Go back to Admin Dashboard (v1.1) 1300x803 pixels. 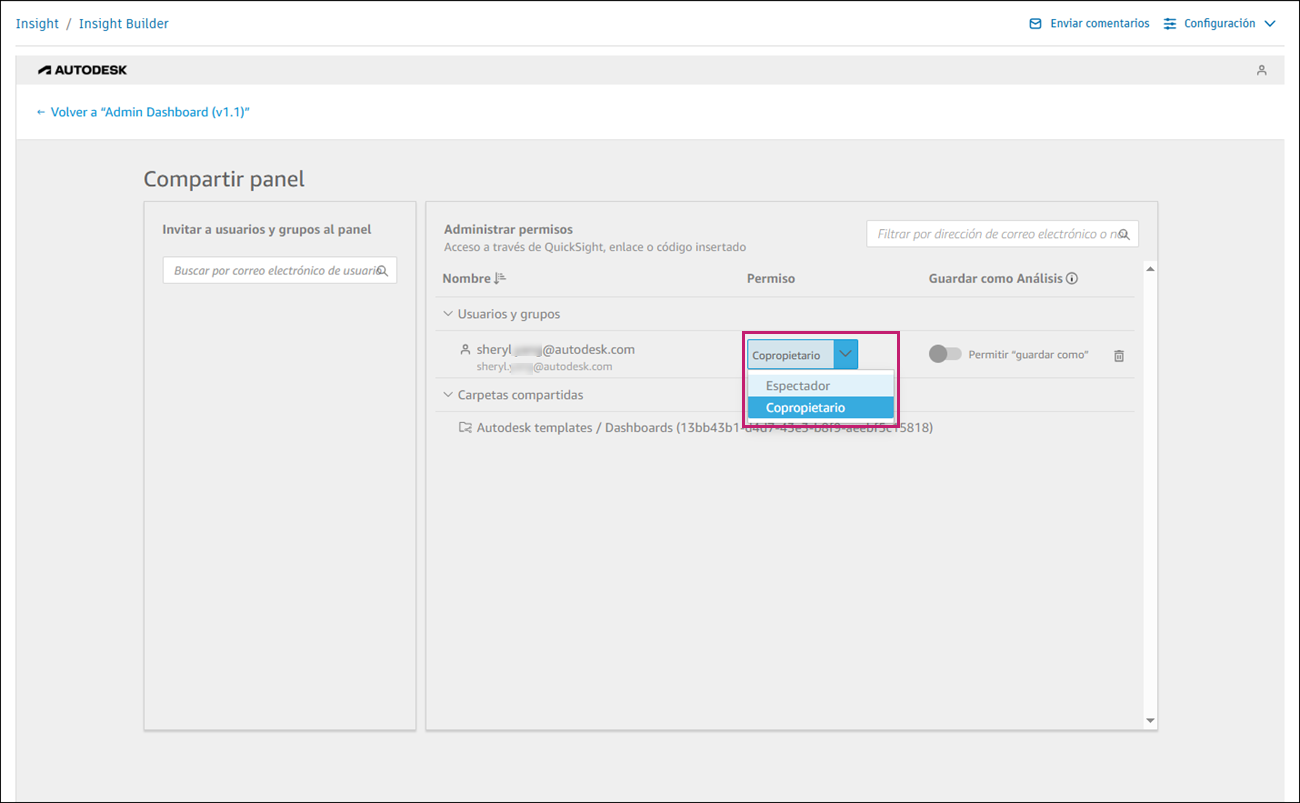143,112
